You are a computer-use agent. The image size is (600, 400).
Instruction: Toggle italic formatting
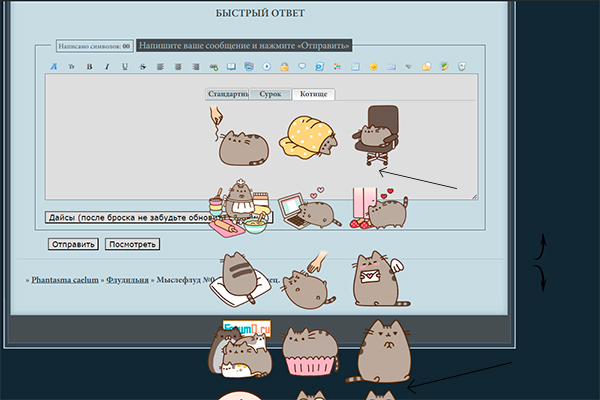[x=107, y=67]
